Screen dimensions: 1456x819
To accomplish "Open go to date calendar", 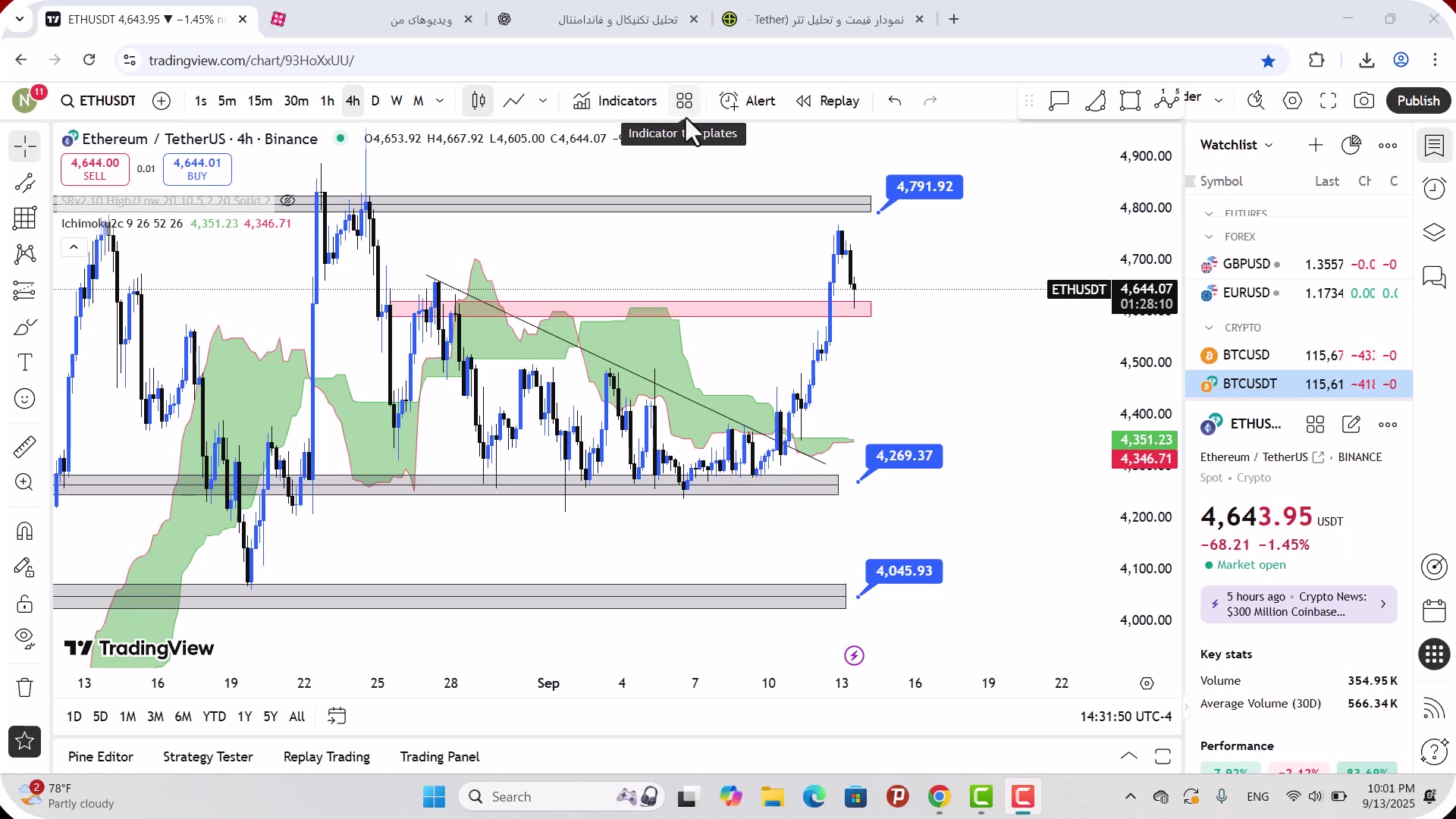I will click(337, 717).
